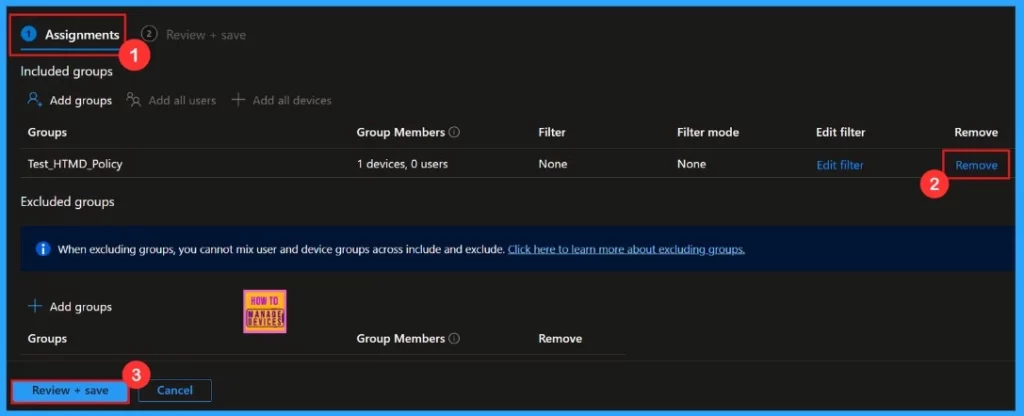Open the 'Click here to learn more about excluding groups' link

coord(626,249)
